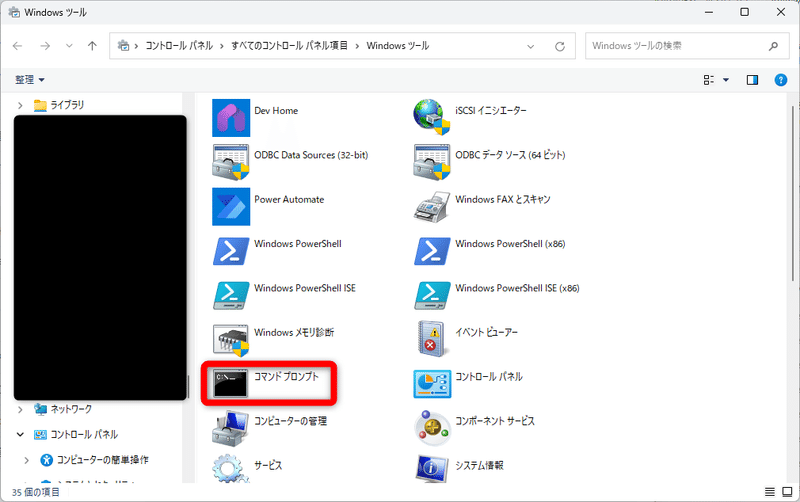Click the システム情報 label text

coord(479,465)
